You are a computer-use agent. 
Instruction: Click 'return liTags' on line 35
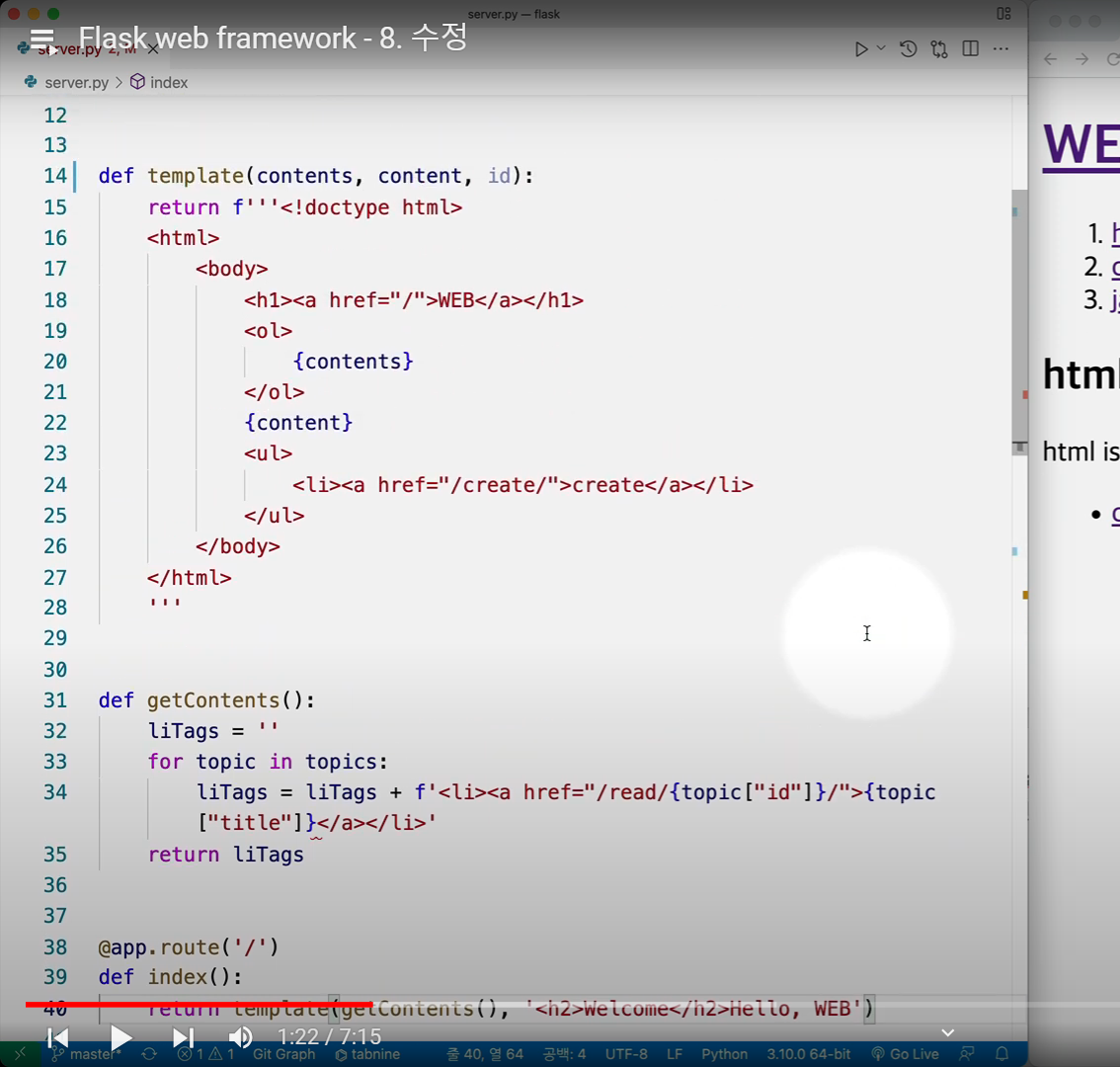coord(226,855)
